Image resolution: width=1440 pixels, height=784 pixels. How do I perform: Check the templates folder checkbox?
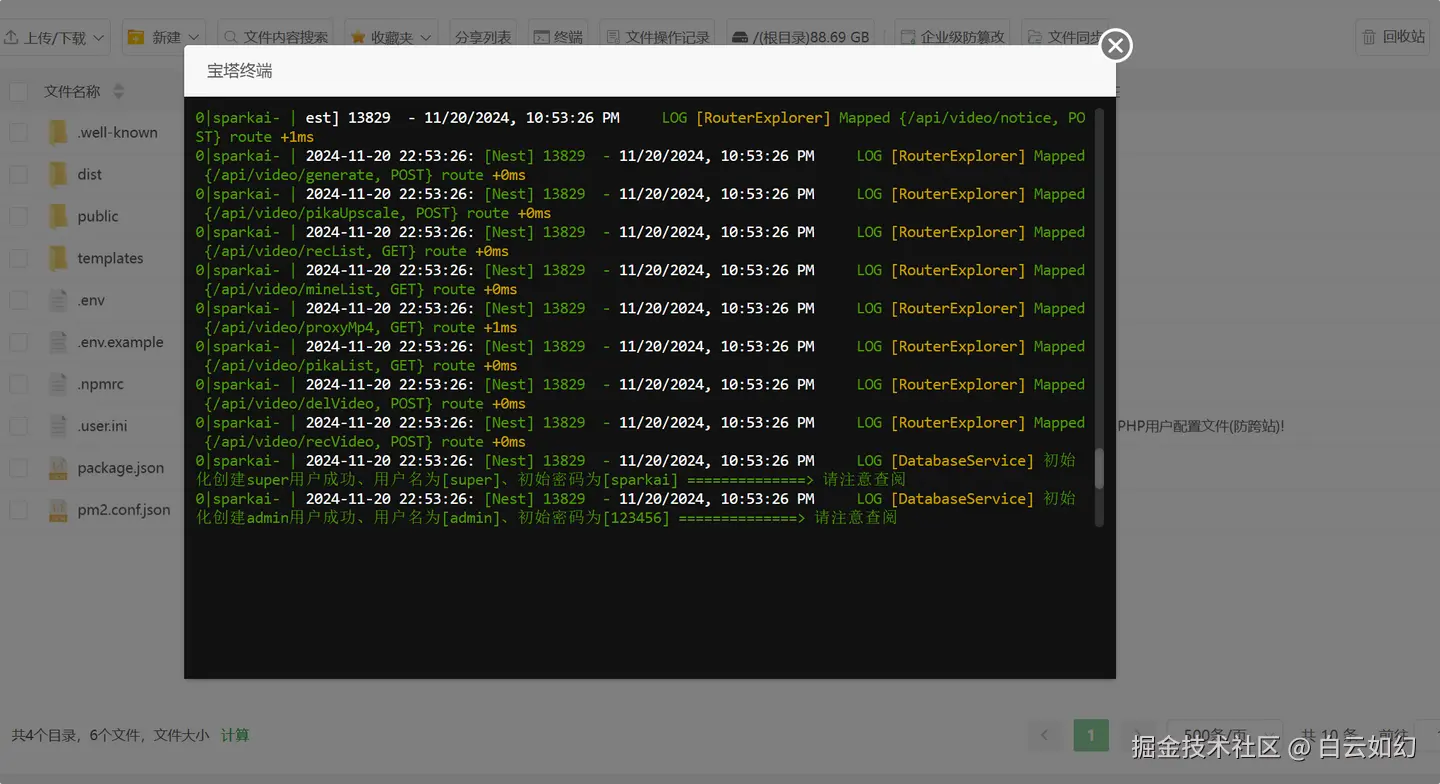(18, 258)
